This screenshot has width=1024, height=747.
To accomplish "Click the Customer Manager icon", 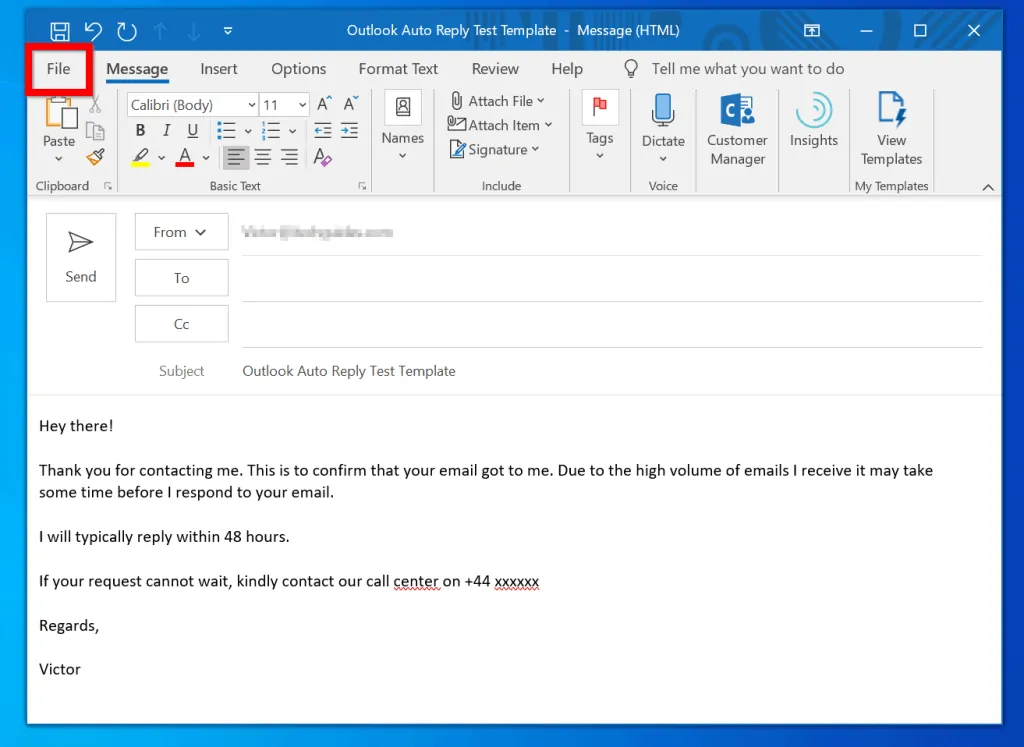I will 737,110.
